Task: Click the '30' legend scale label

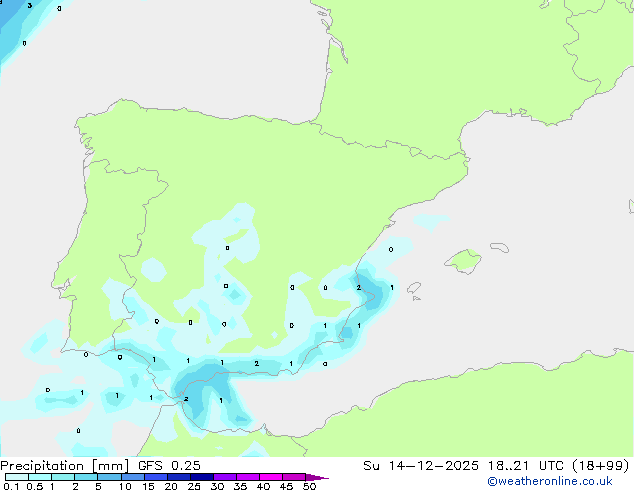Action: (217, 486)
